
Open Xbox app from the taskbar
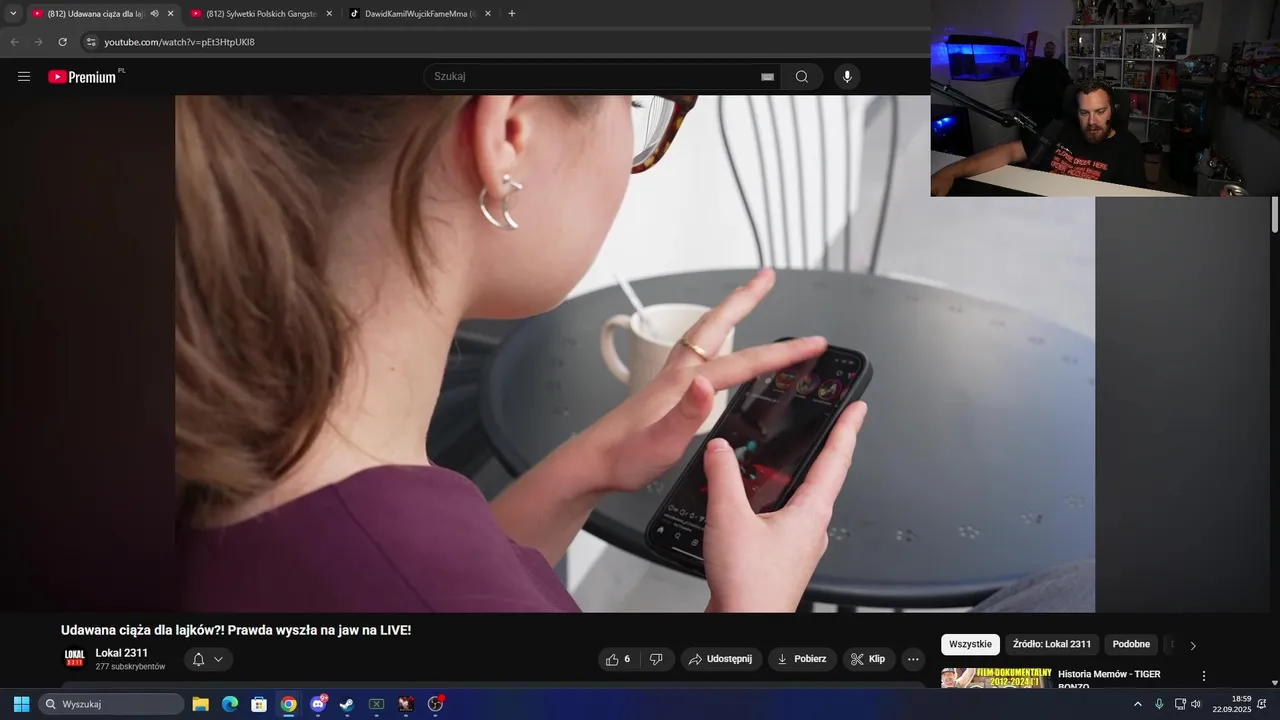point(376,704)
